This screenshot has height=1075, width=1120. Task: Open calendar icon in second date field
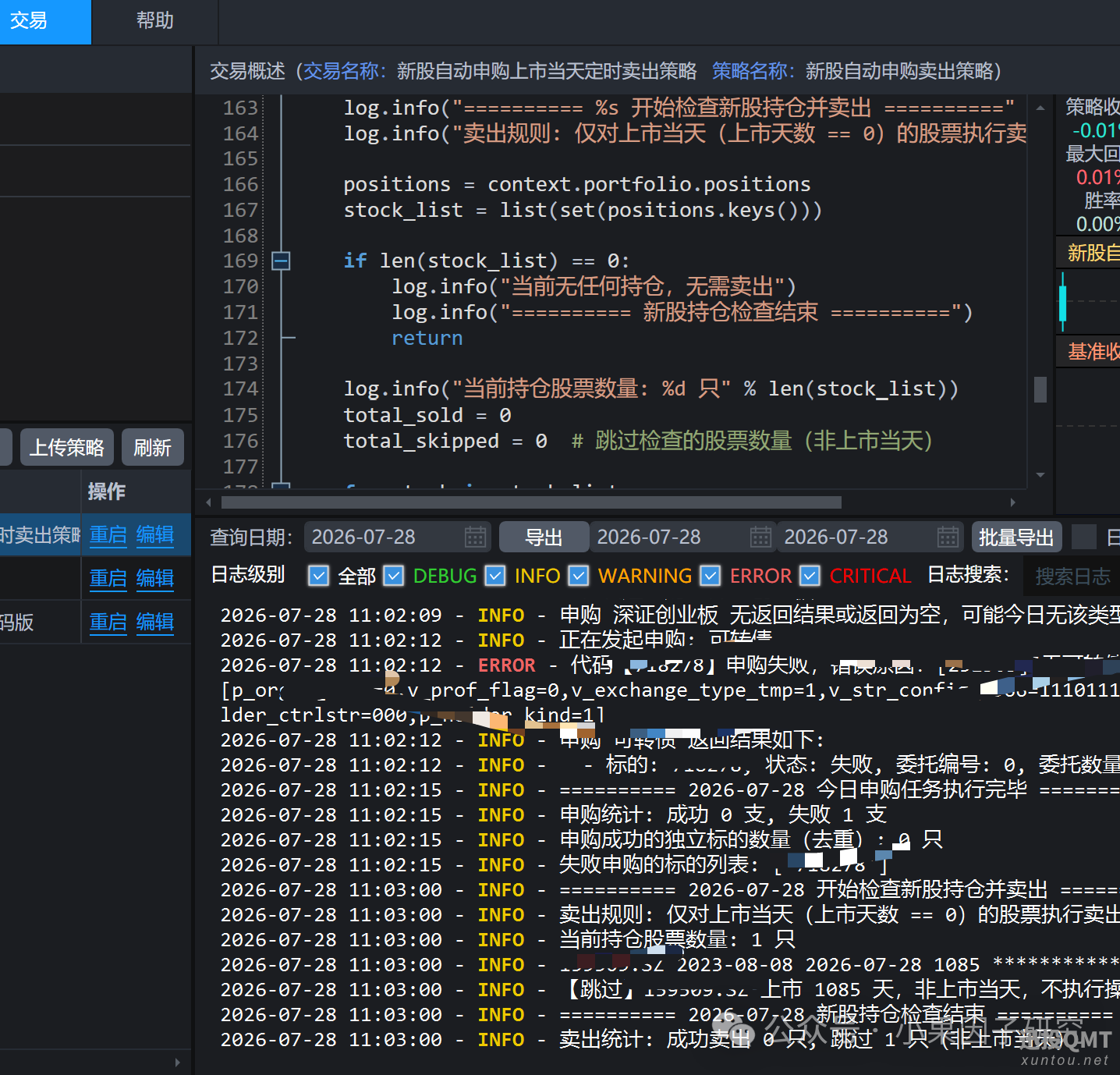760,537
